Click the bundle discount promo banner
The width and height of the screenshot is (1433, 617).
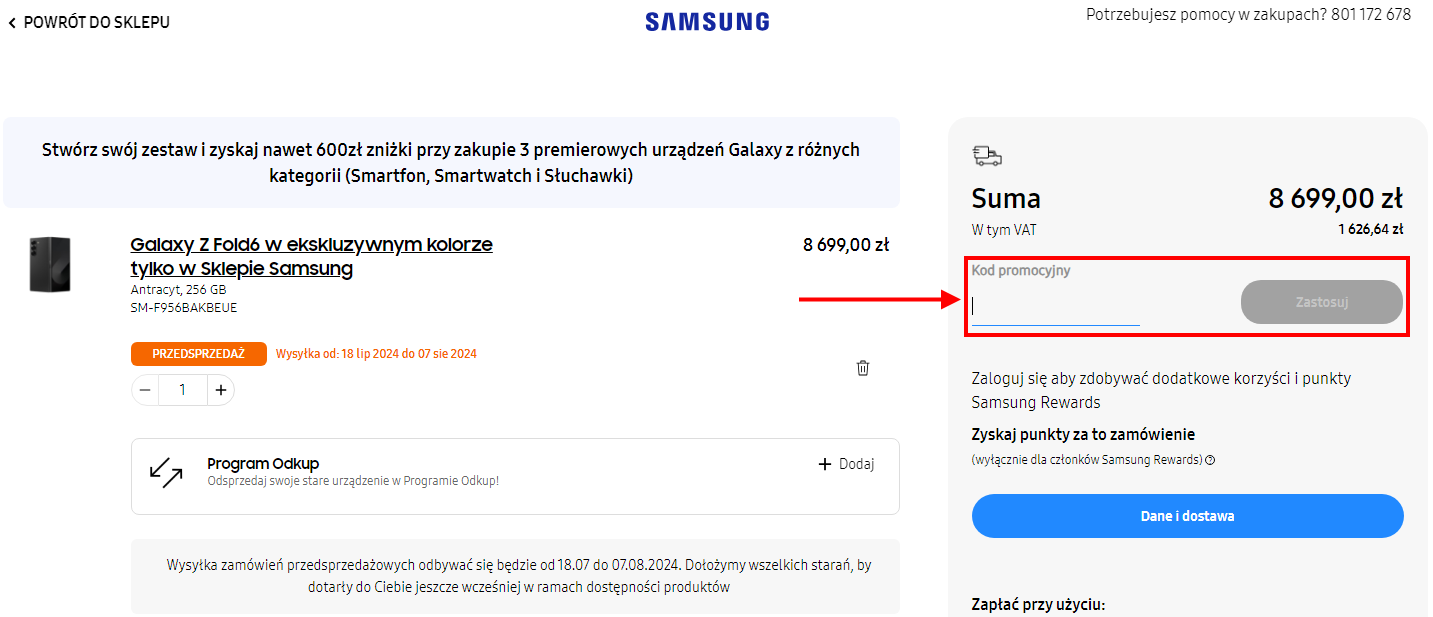tap(451, 163)
